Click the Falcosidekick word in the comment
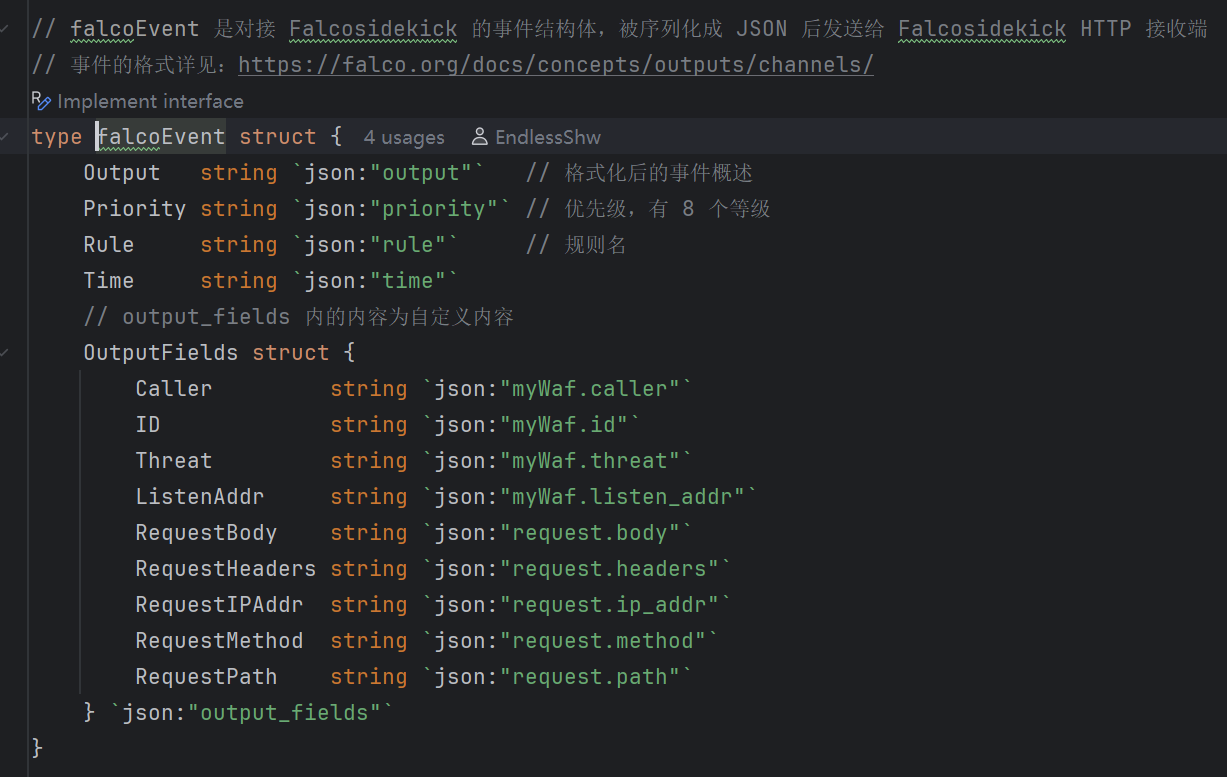This screenshot has width=1227, height=777. pyautogui.click(x=373, y=29)
